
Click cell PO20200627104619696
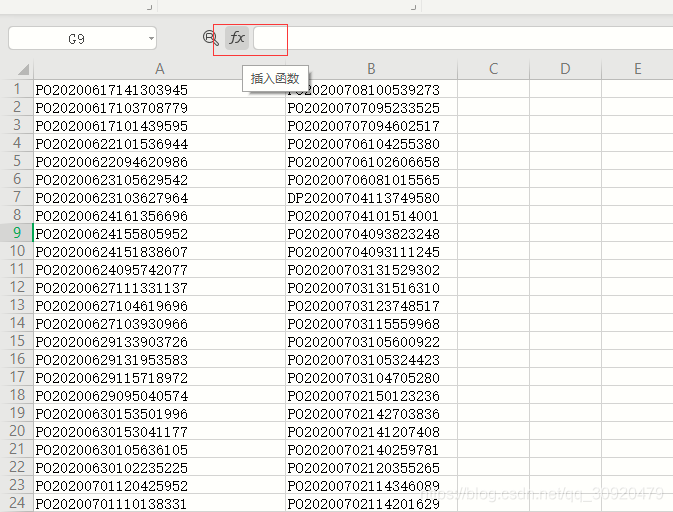160,306
